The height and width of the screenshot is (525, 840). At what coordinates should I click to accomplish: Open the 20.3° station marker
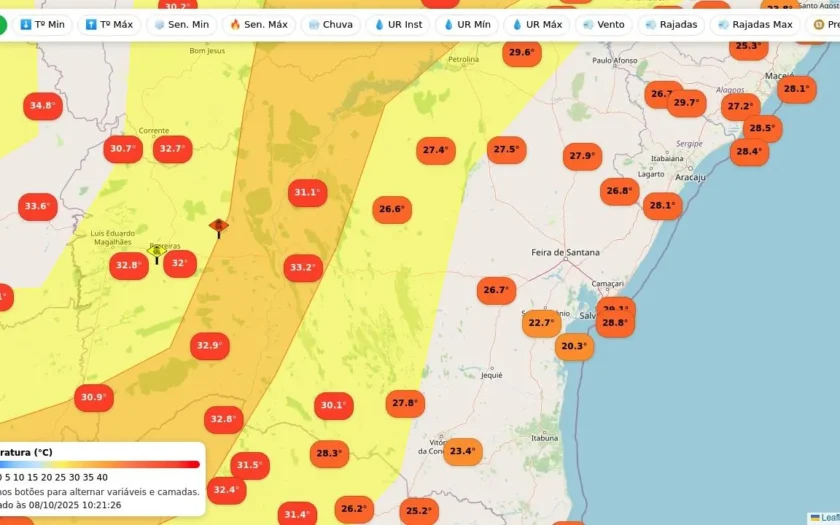click(574, 347)
